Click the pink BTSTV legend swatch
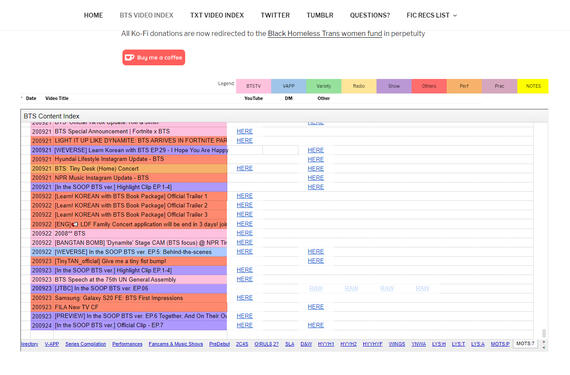 [253, 86]
